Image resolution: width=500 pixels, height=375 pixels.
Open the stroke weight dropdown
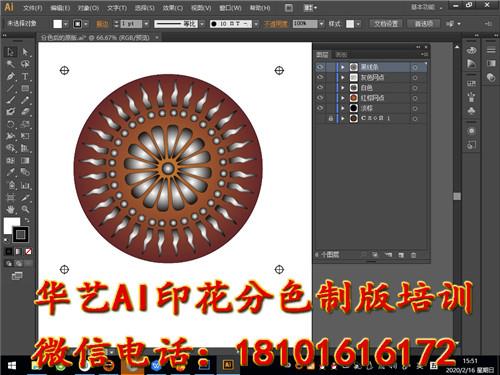(x=146, y=24)
